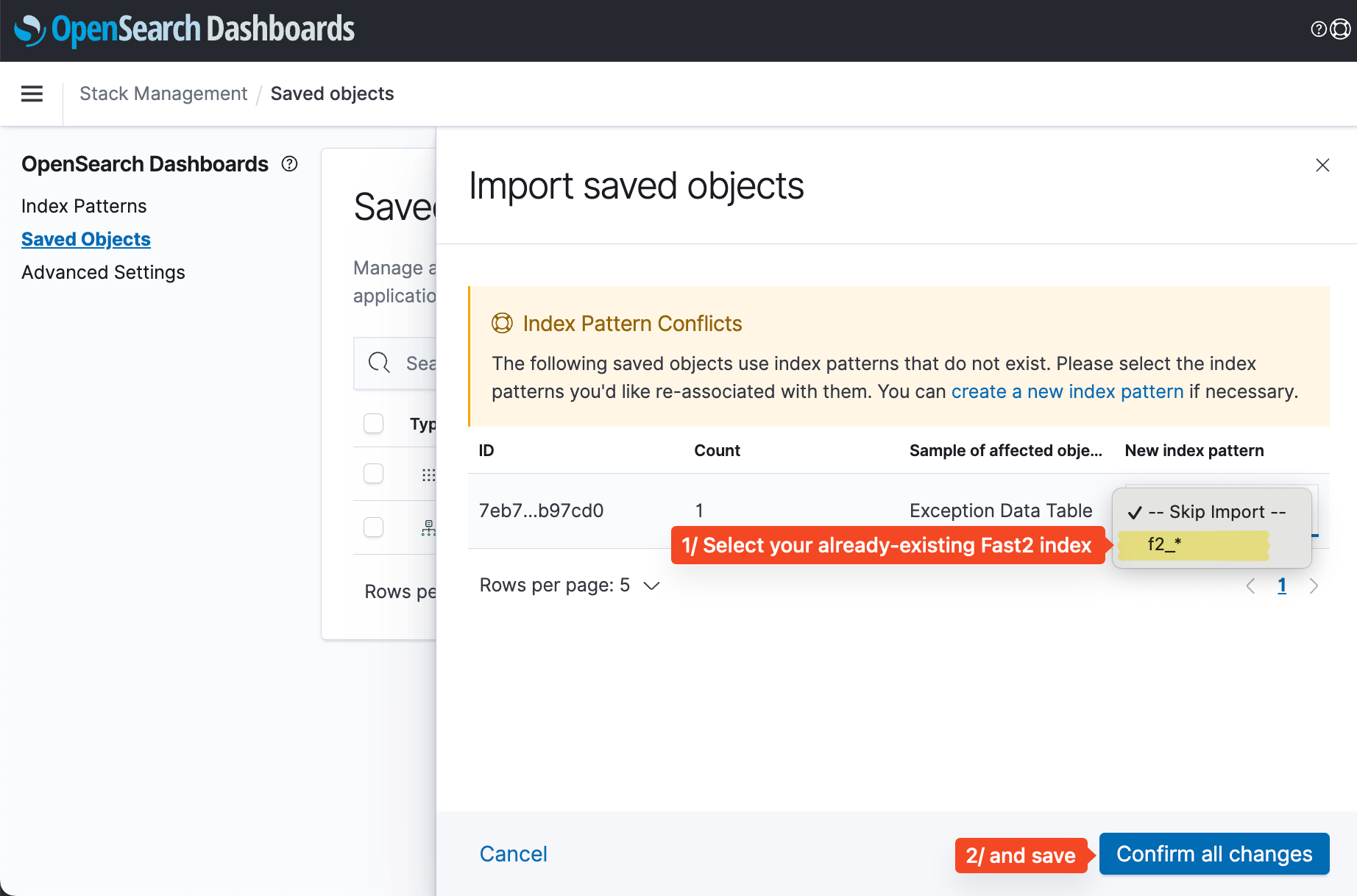Image resolution: width=1357 pixels, height=896 pixels.
Task: Check the select-all checkbox in the table header
Action: [x=373, y=424]
